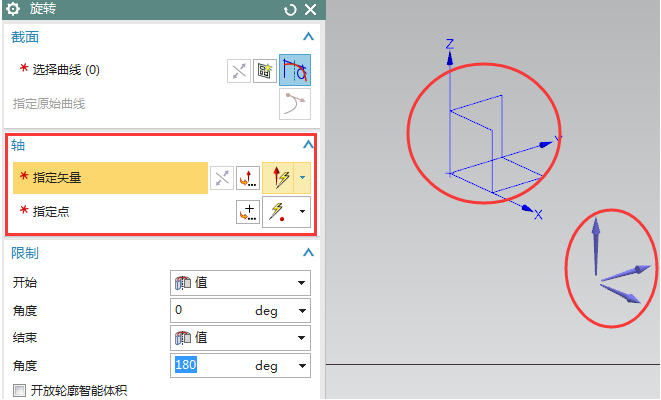Reset the Revolve dialog with the reset icon
This screenshot has height=400, width=661.
[291, 9]
